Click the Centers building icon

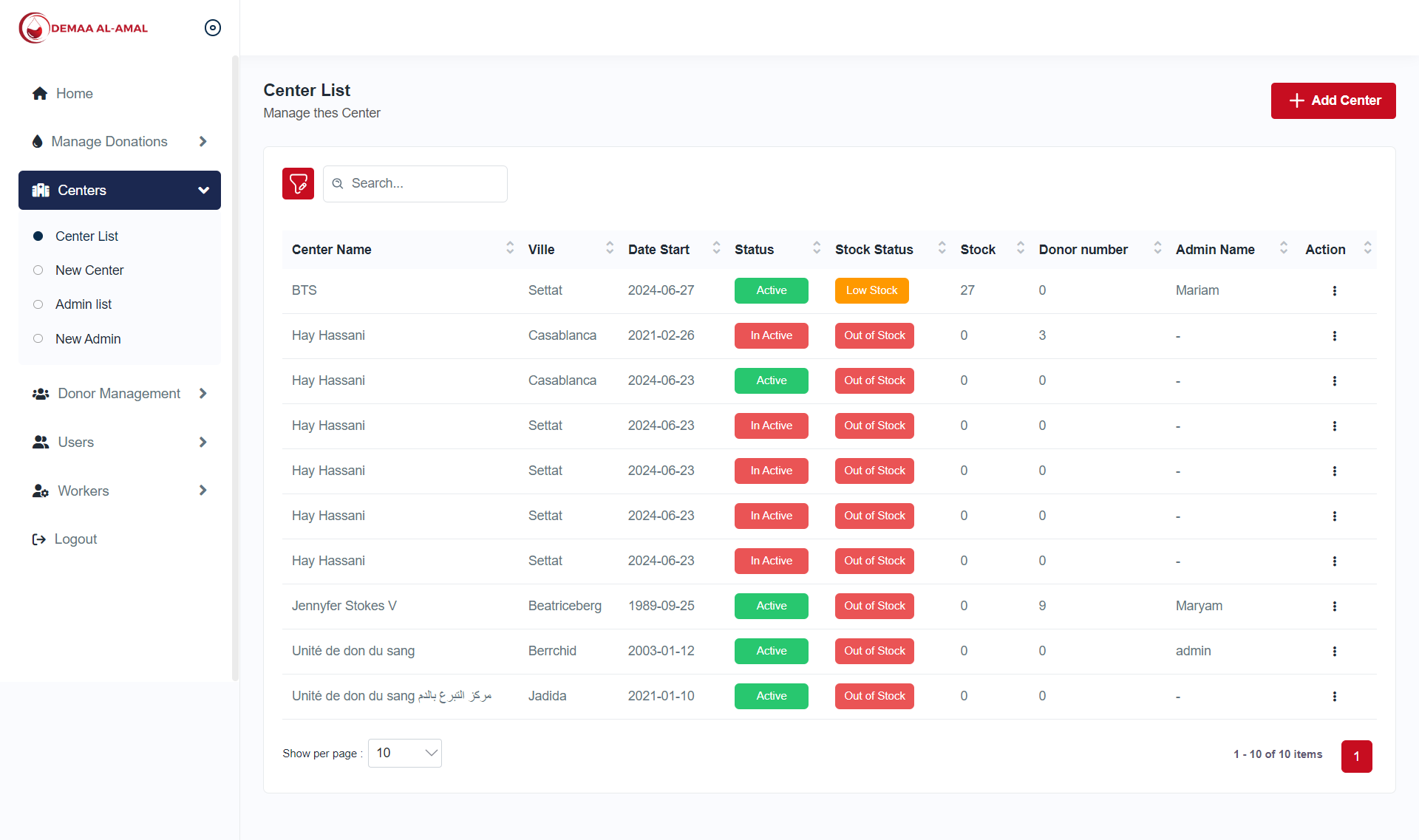(41, 191)
